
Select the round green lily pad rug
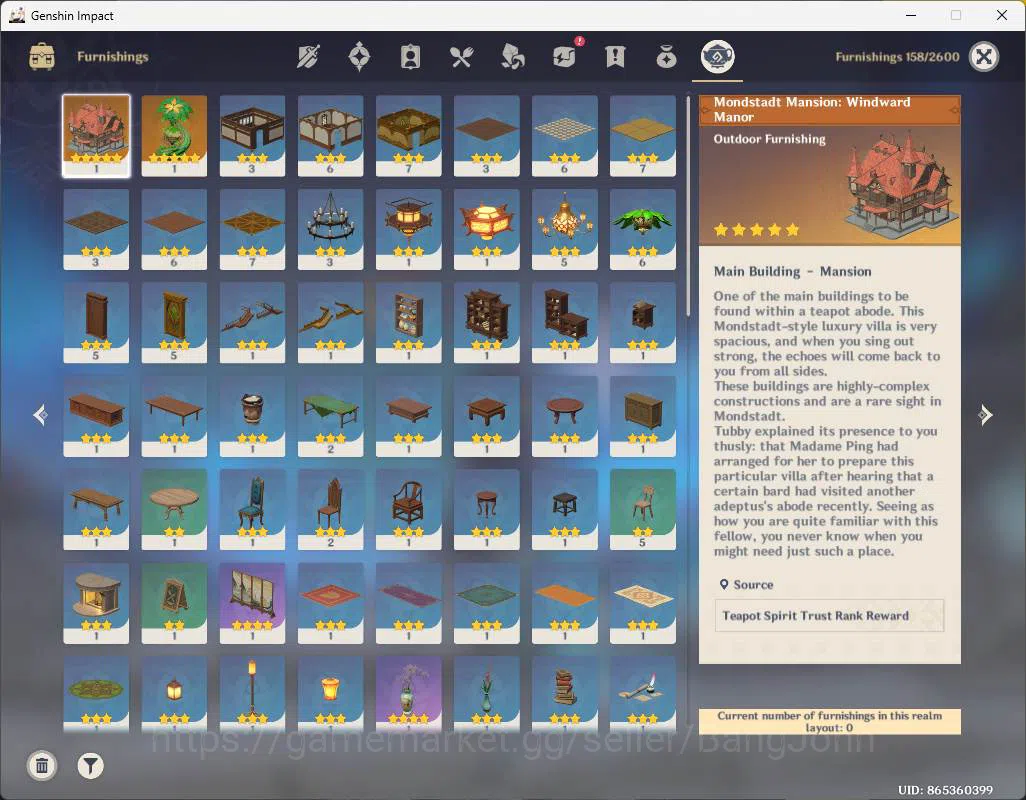tap(96, 693)
